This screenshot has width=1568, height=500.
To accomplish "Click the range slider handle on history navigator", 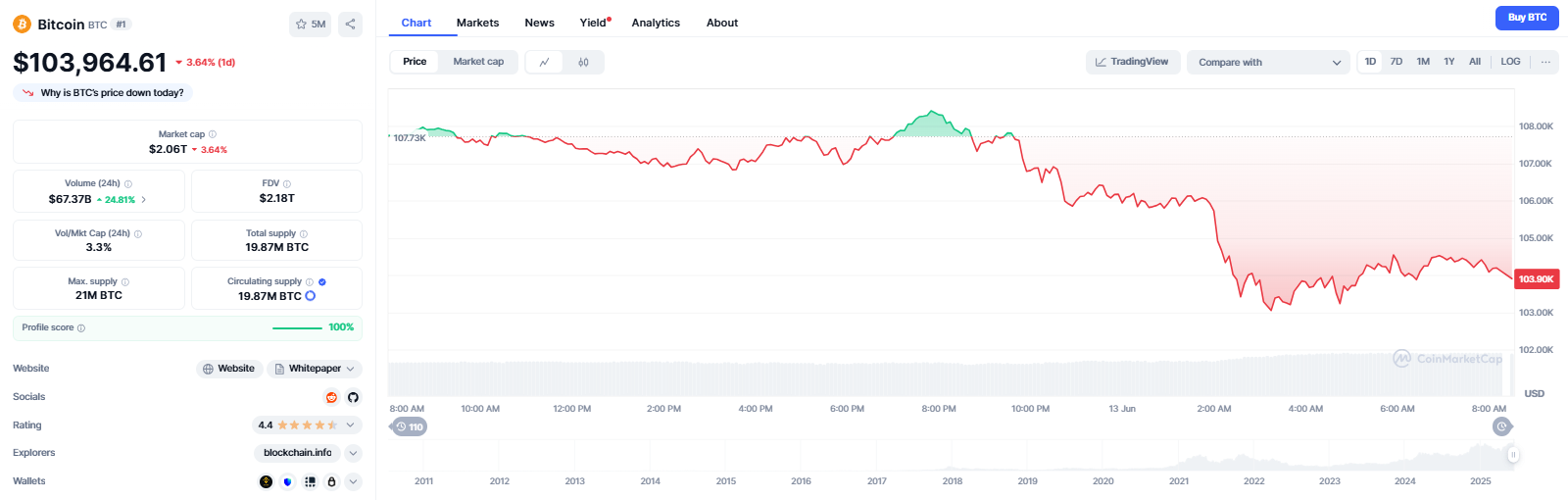I will 1513,455.
